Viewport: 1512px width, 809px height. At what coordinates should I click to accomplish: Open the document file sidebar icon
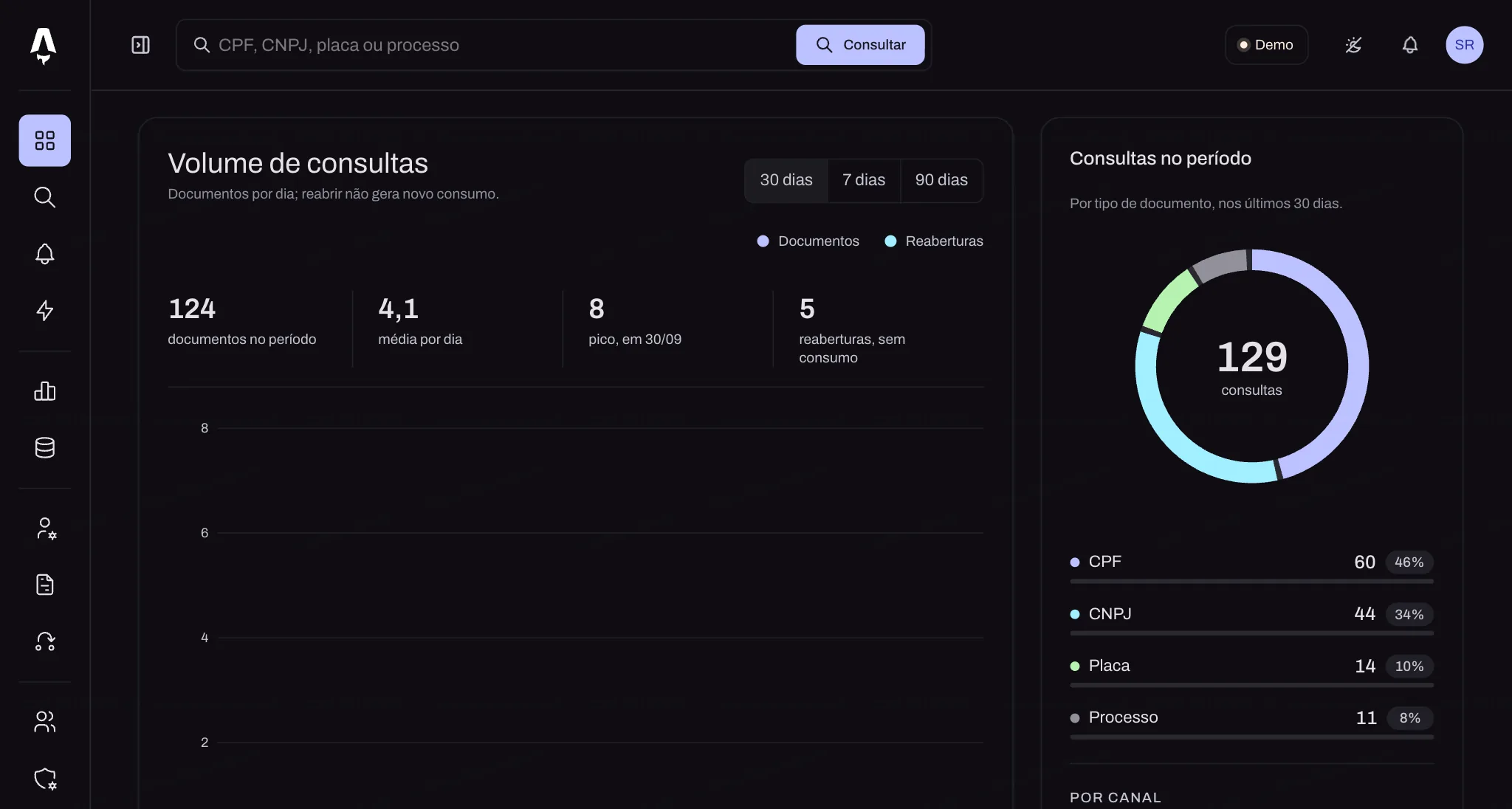(x=45, y=585)
